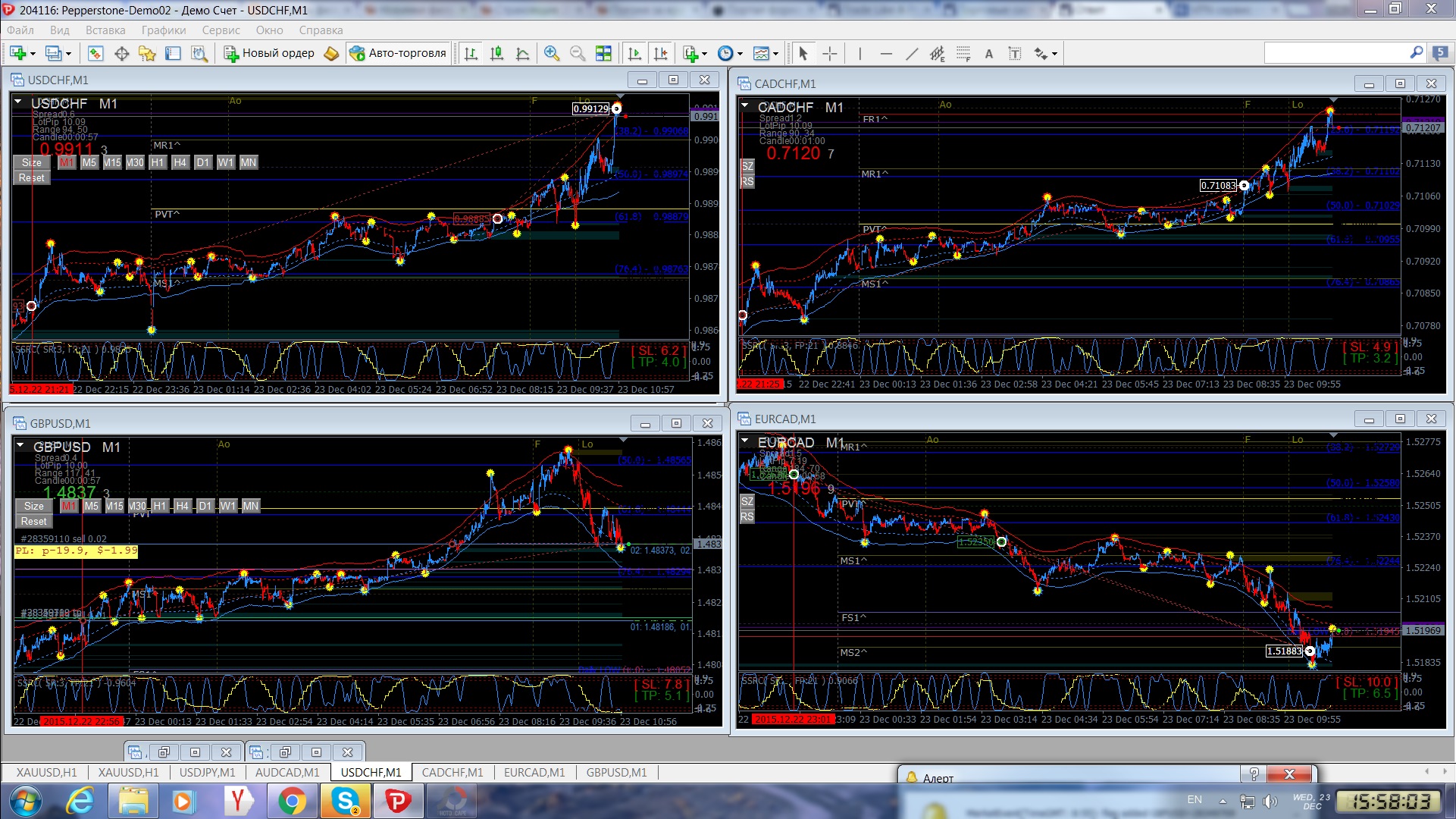Switch GBPUSD chart to H1 timeframe
The height and width of the screenshot is (819, 1456).
[159, 506]
